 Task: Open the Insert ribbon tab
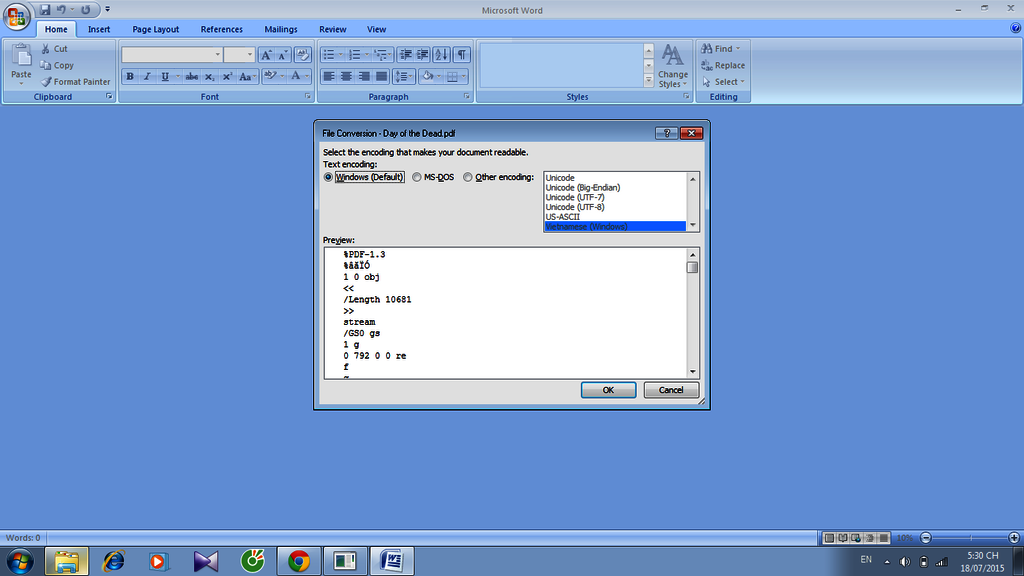pyautogui.click(x=99, y=29)
